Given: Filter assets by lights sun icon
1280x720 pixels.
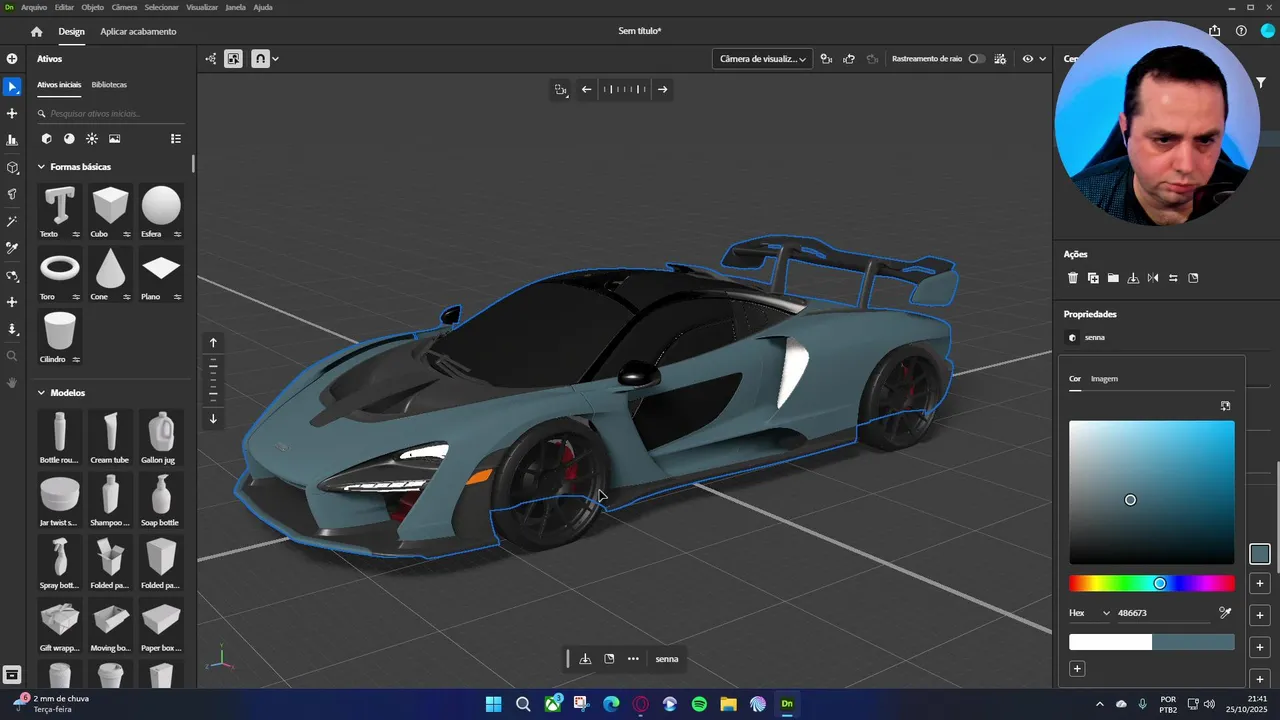Looking at the screenshot, I should point(92,139).
